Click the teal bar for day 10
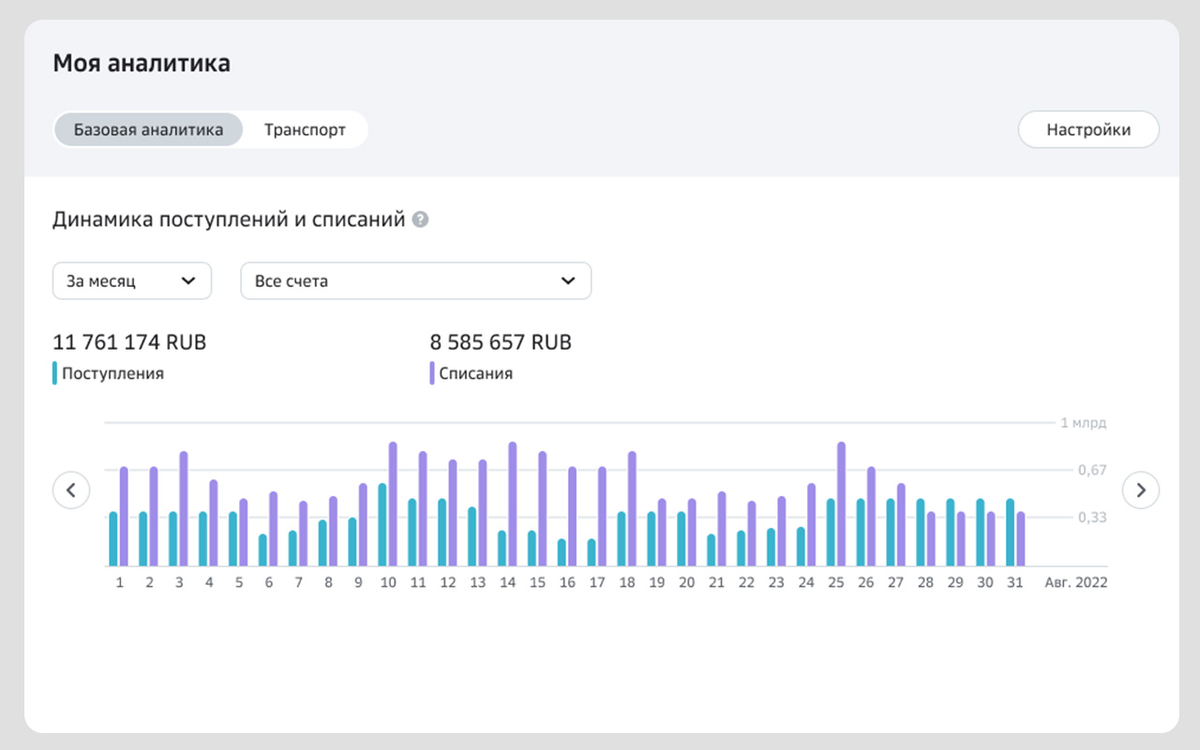Viewport: 1200px width, 750px height. click(382, 525)
